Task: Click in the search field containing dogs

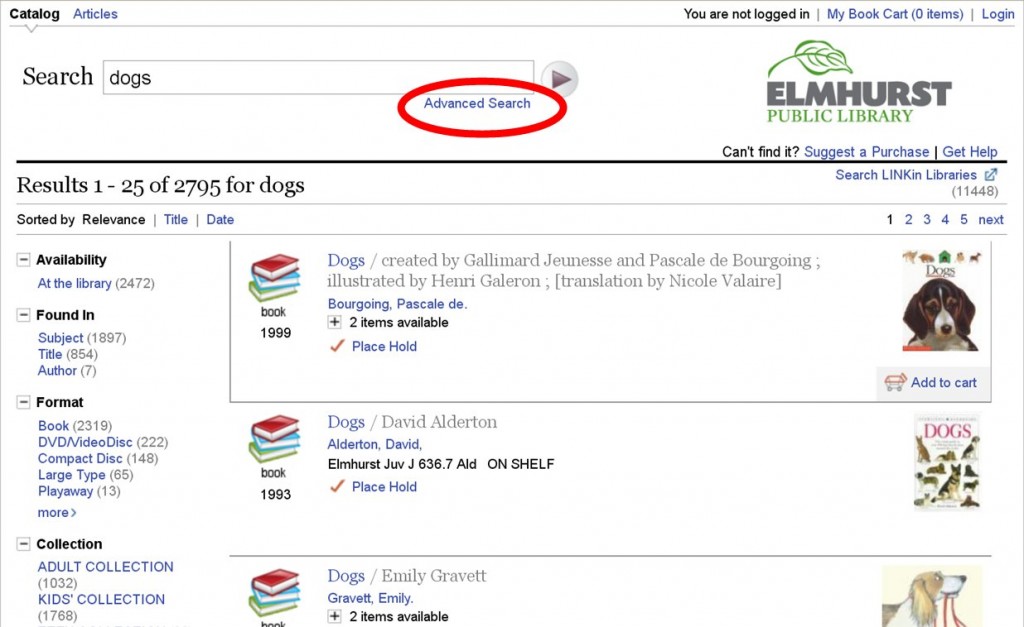Action: pos(318,78)
